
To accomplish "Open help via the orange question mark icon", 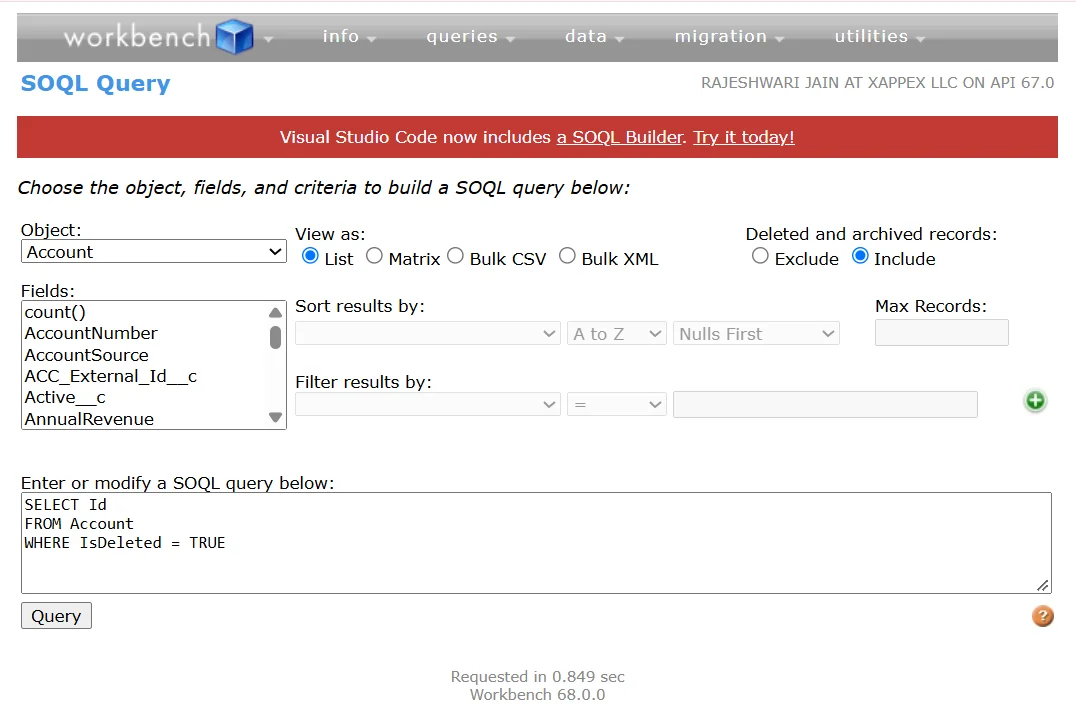I will pos(1042,616).
